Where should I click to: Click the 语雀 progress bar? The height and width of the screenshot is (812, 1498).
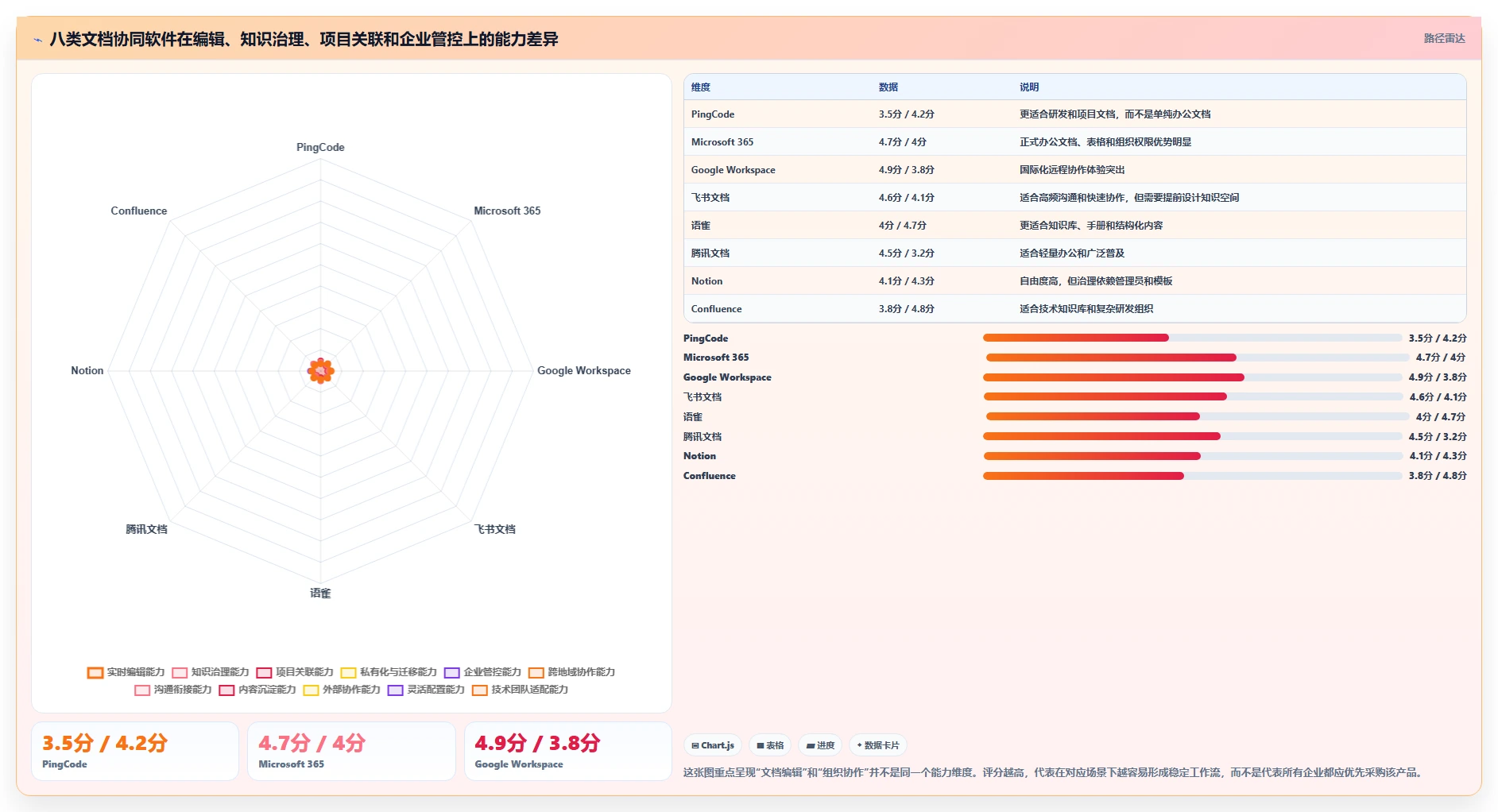point(1197,416)
